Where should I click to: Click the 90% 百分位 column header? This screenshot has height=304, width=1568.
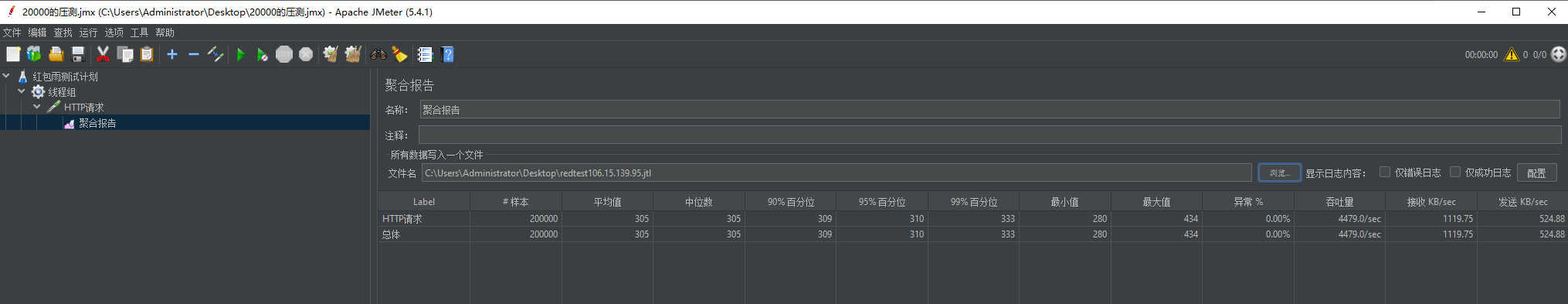[790, 201]
